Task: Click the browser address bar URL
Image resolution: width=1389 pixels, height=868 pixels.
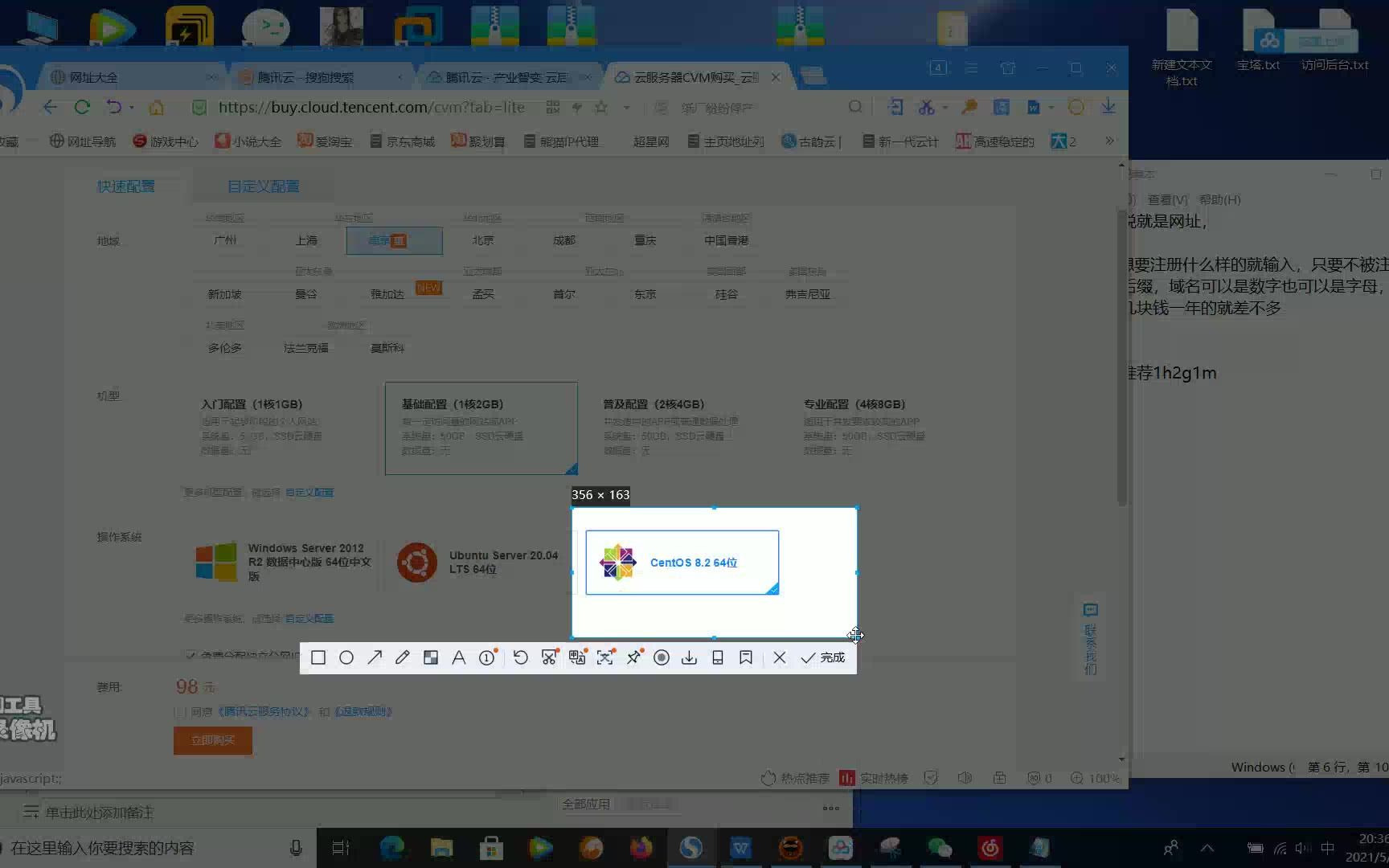Action: pyautogui.click(x=371, y=107)
